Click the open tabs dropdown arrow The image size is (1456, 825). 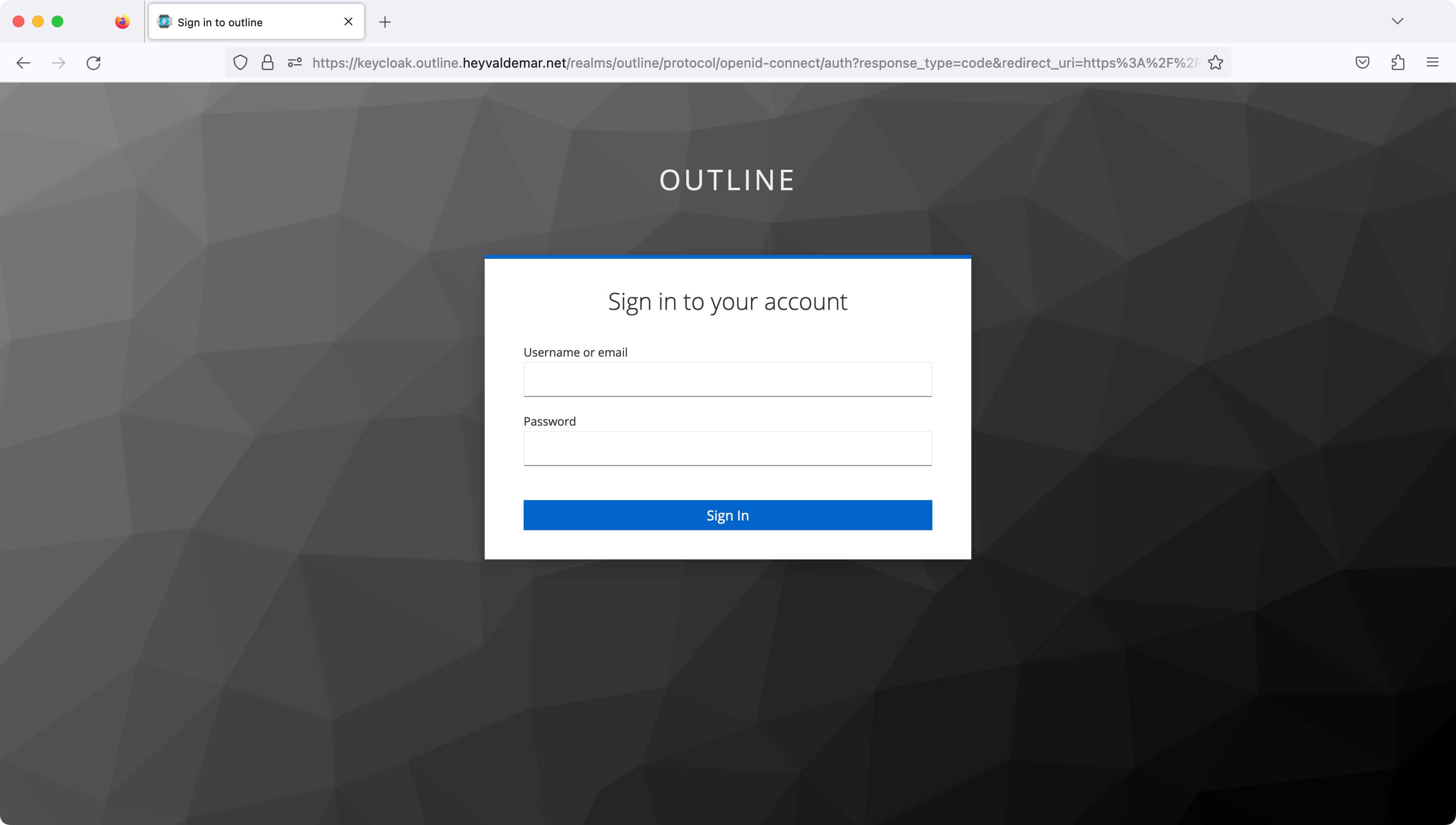point(1397,21)
